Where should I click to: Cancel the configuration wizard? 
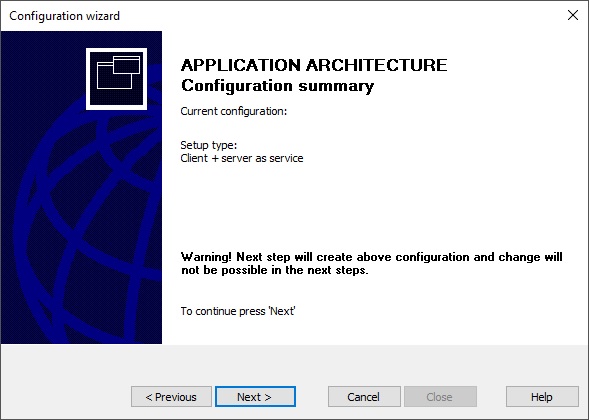pos(364,397)
